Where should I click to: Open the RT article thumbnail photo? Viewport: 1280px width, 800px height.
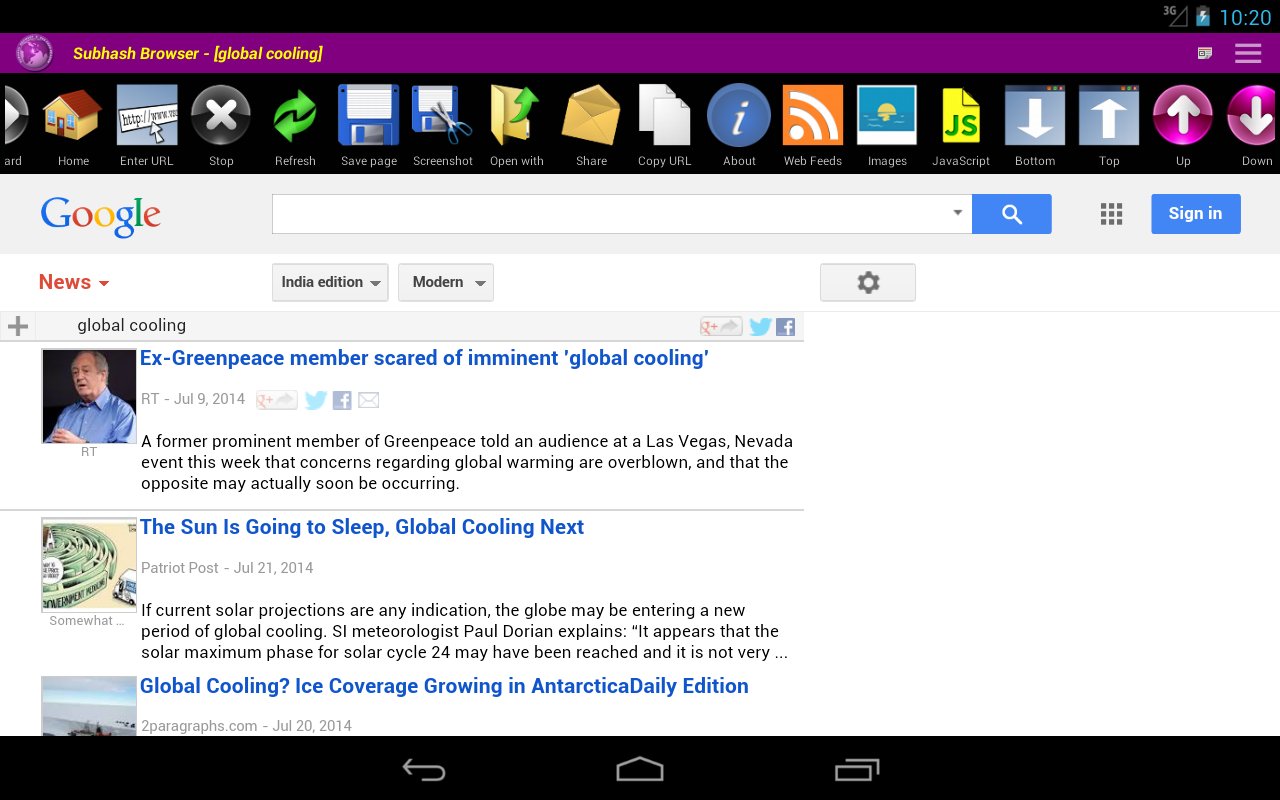(89, 396)
